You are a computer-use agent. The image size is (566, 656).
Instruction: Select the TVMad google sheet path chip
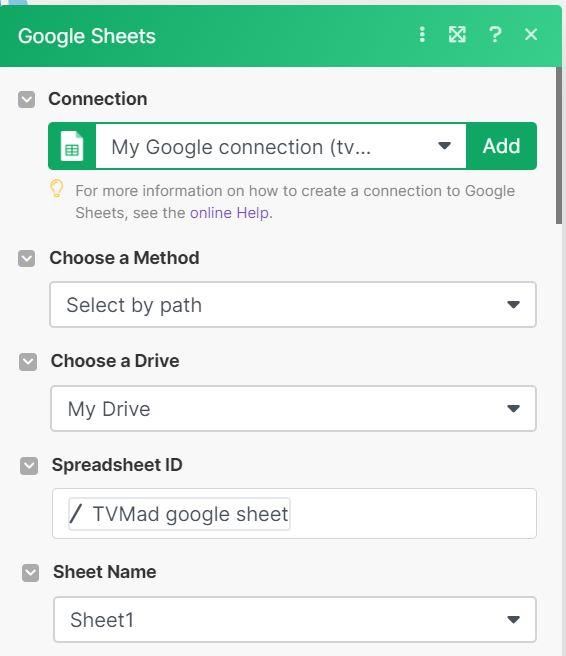pos(179,514)
